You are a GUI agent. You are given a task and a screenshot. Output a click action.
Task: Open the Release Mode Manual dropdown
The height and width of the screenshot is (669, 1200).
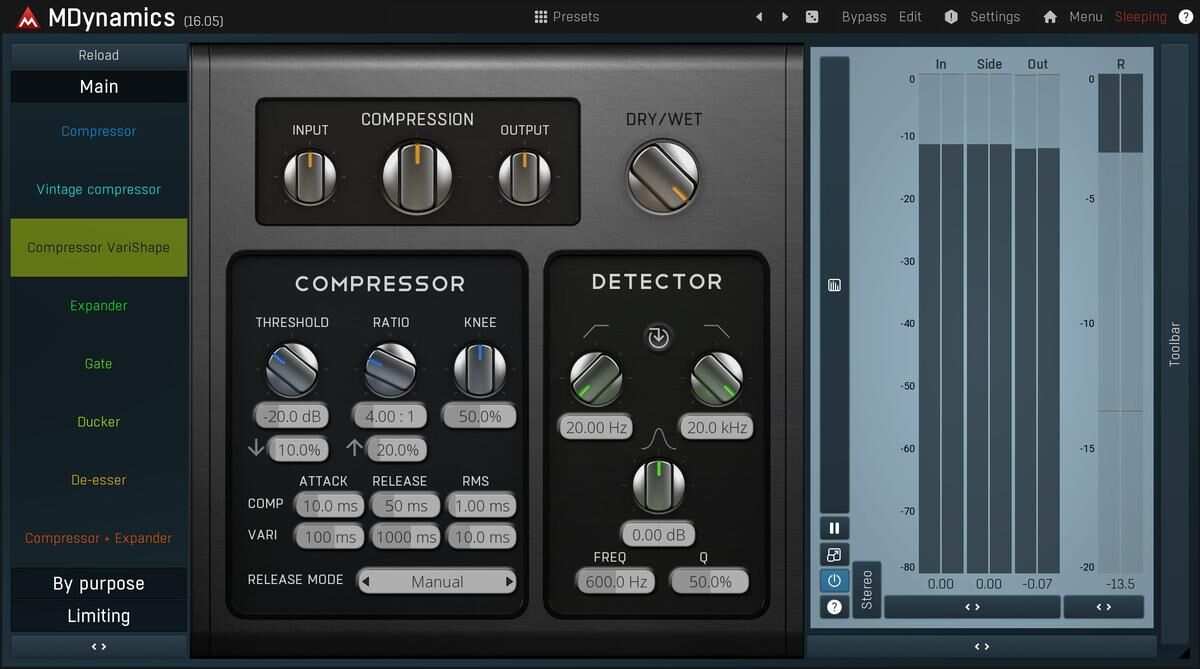pyautogui.click(x=437, y=581)
